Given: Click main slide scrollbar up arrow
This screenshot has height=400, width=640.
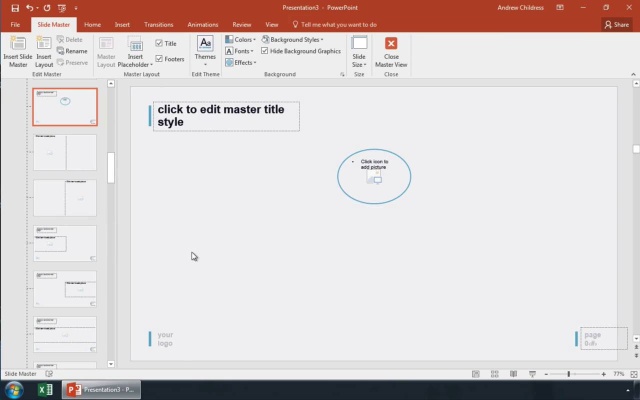Looking at the screenshot, I should (636, 83).
